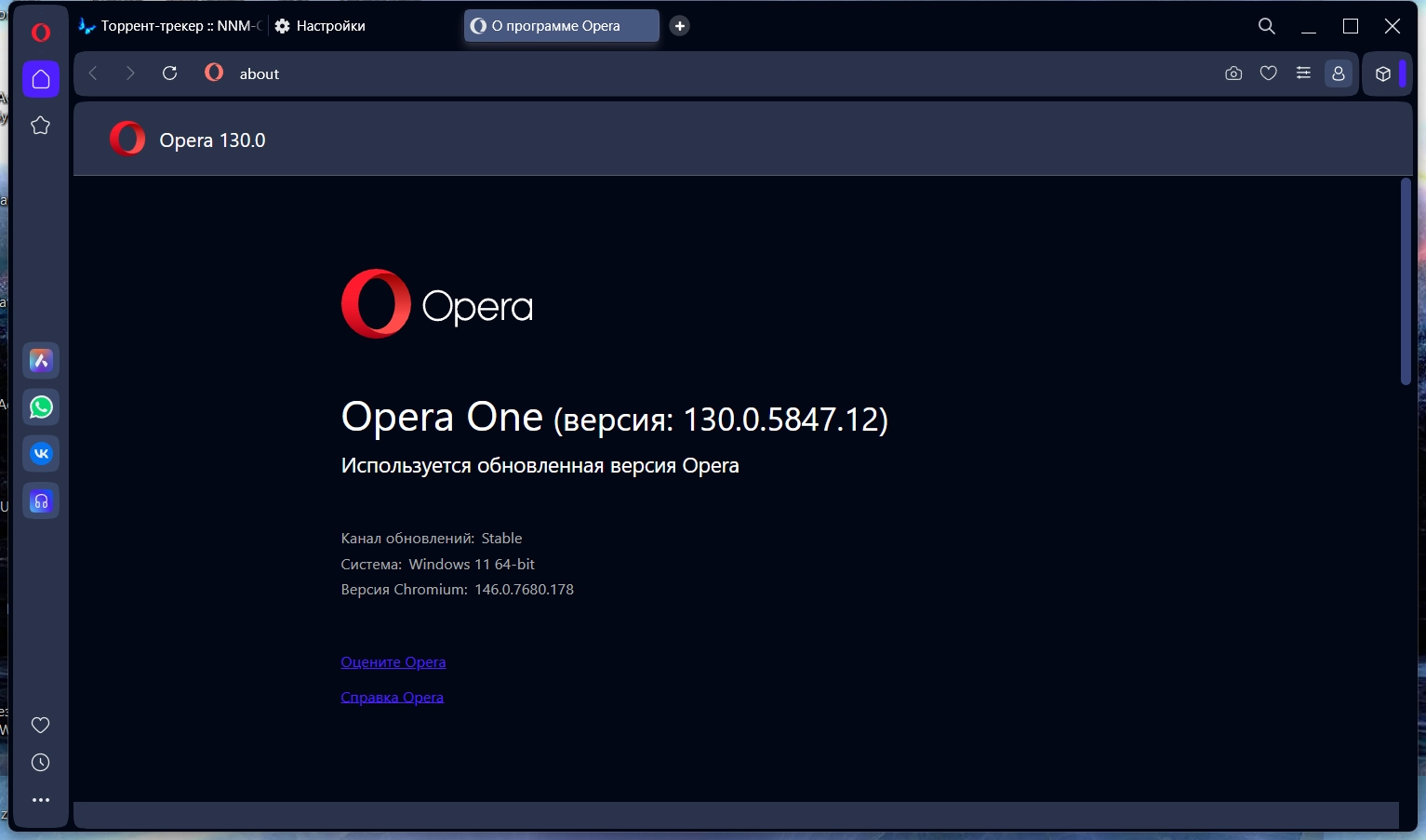Click the large Opera logo image

click(437, 304)
